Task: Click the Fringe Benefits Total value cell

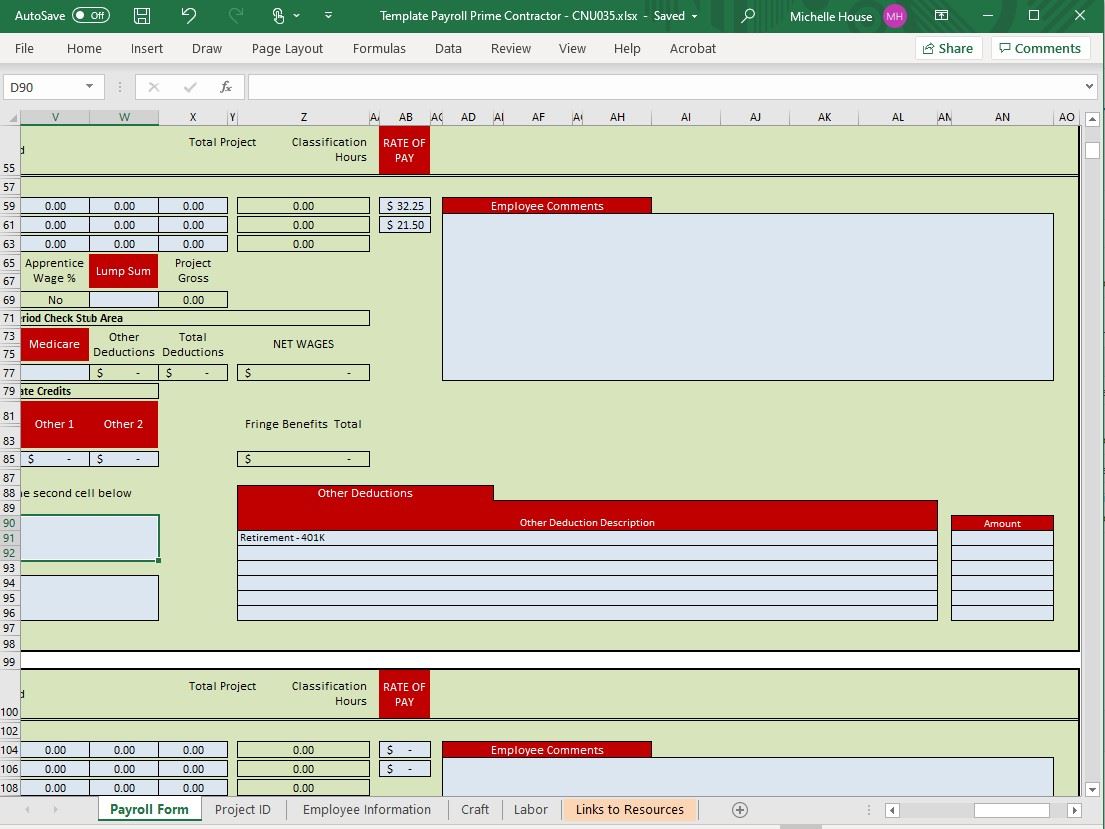Action: (303, 459)
